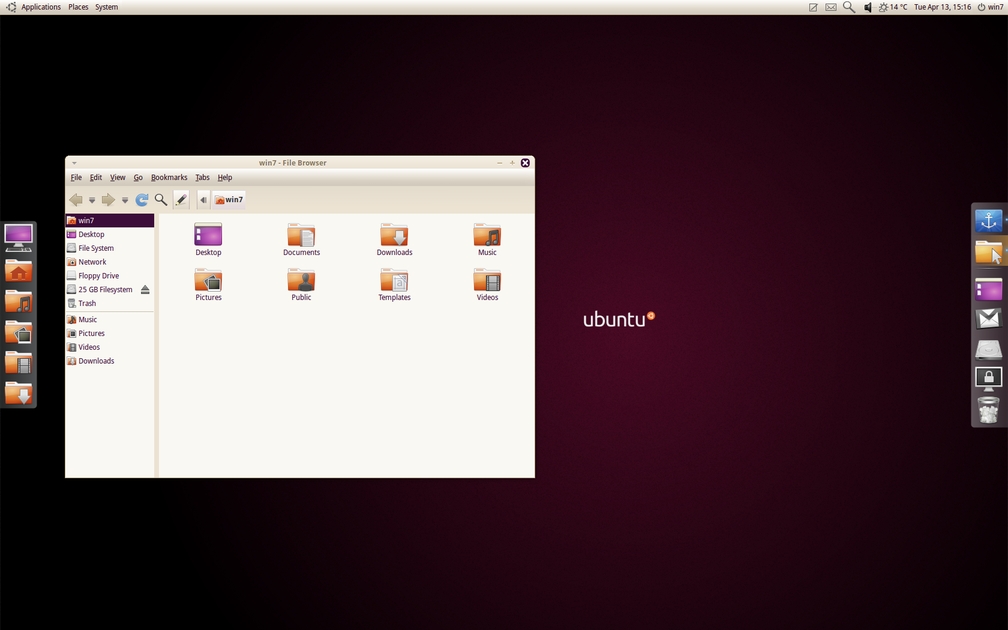Open the back history dropdown arrow

point(92,201)
